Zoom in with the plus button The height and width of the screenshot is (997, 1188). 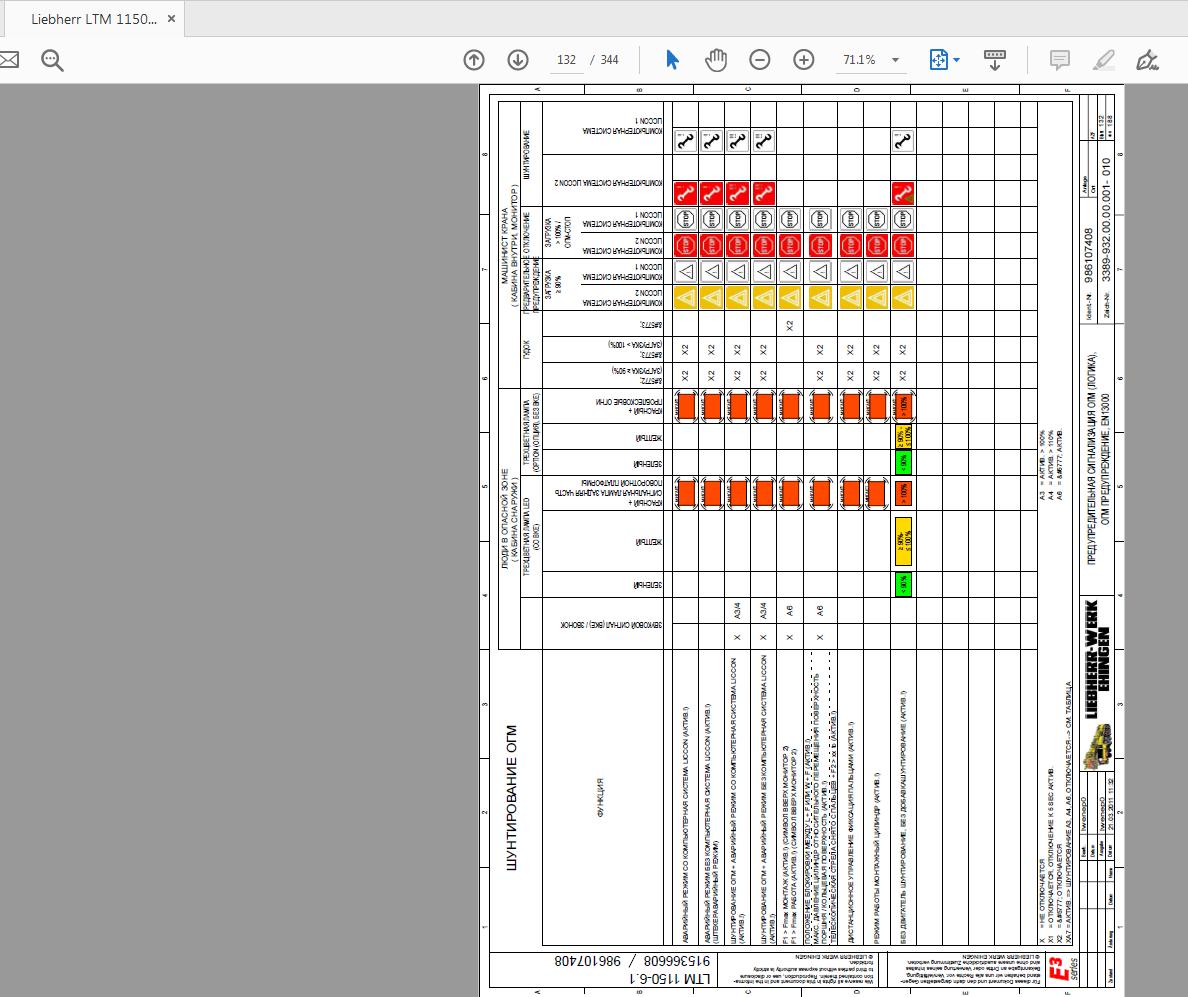(804, 60)
